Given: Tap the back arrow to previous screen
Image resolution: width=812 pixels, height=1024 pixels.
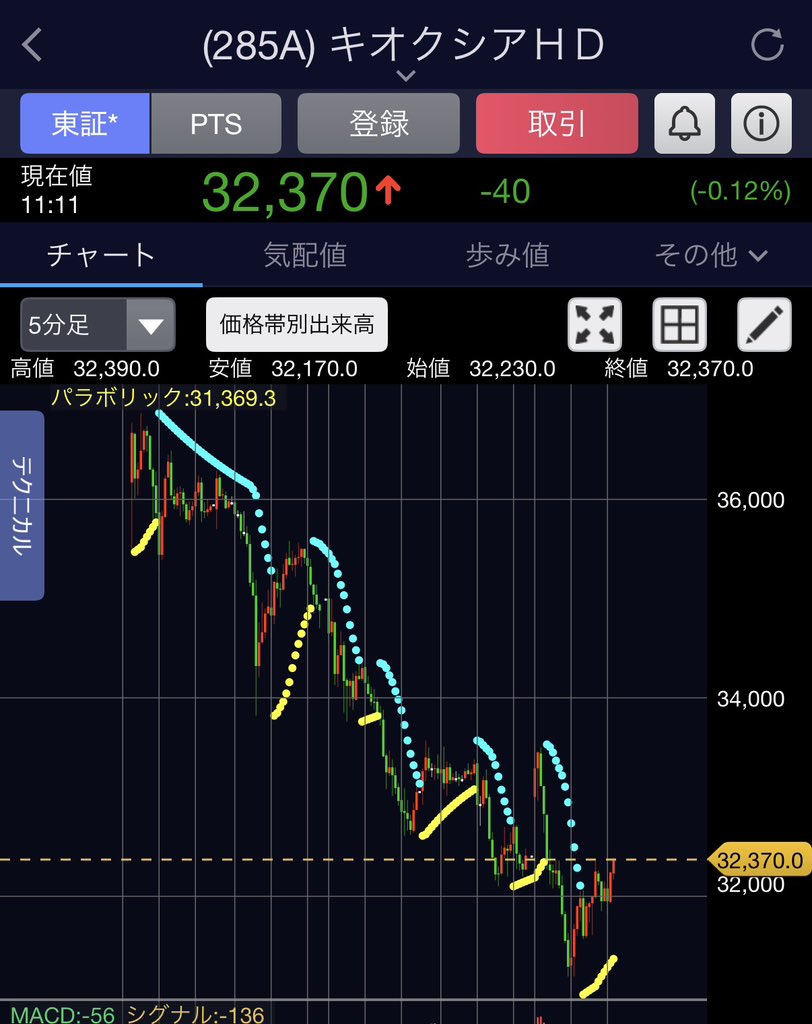Looking at the screenshot, I should [32, 45].
